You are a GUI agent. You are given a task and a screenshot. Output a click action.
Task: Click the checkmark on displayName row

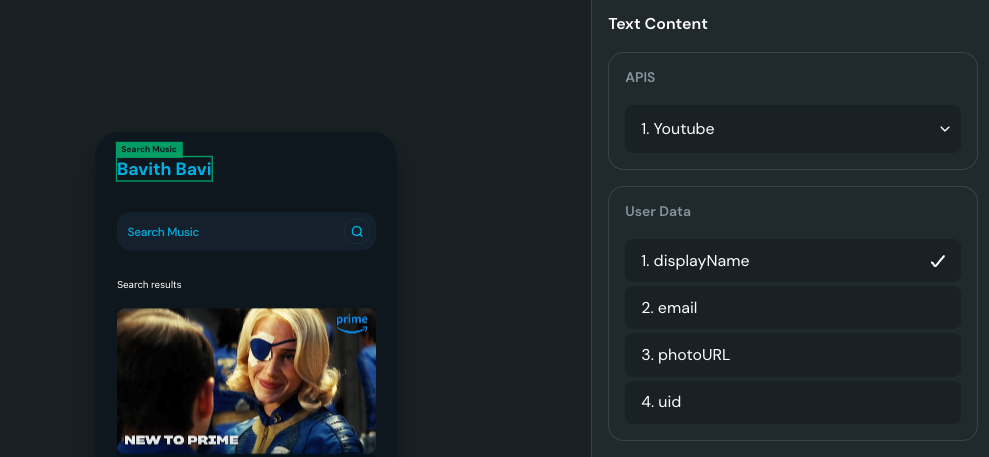tap(938, 261)
